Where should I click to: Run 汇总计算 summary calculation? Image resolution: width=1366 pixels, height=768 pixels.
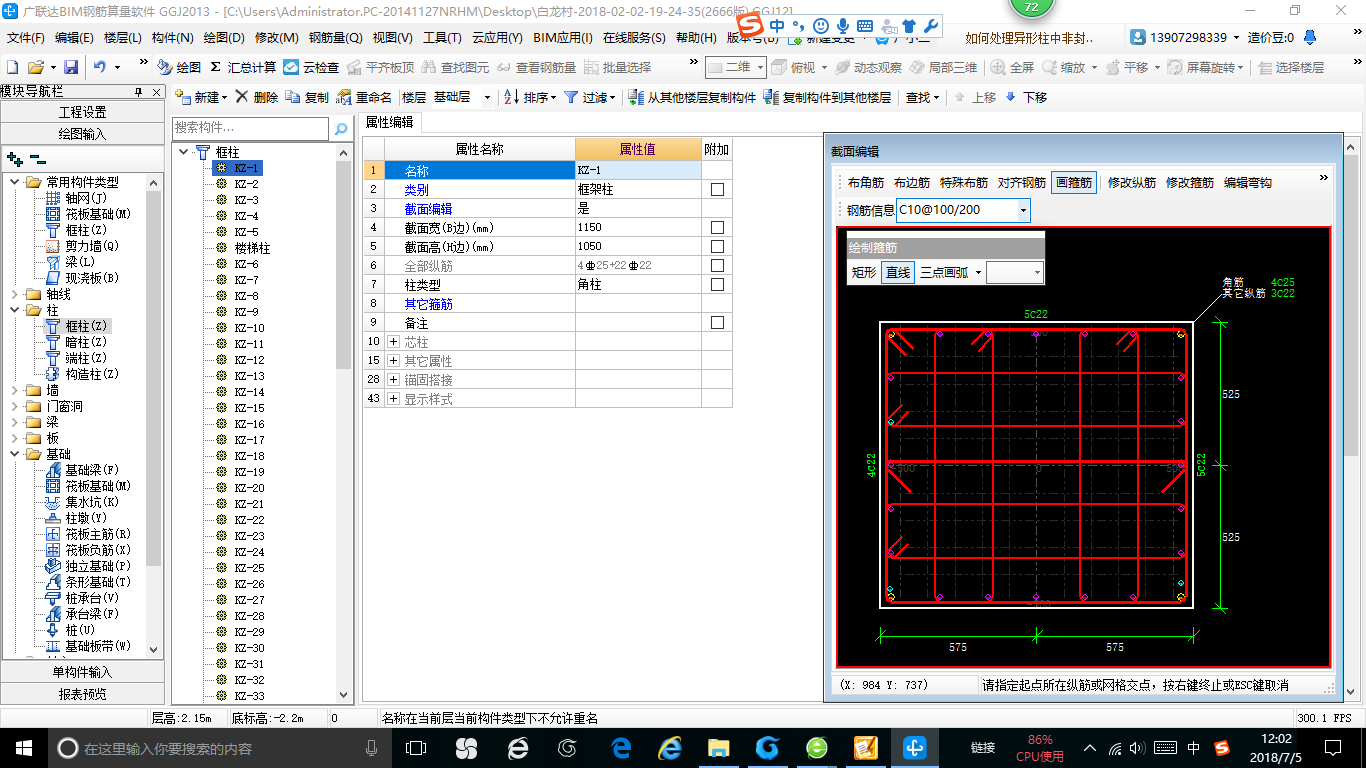click(x=242, y=67)
